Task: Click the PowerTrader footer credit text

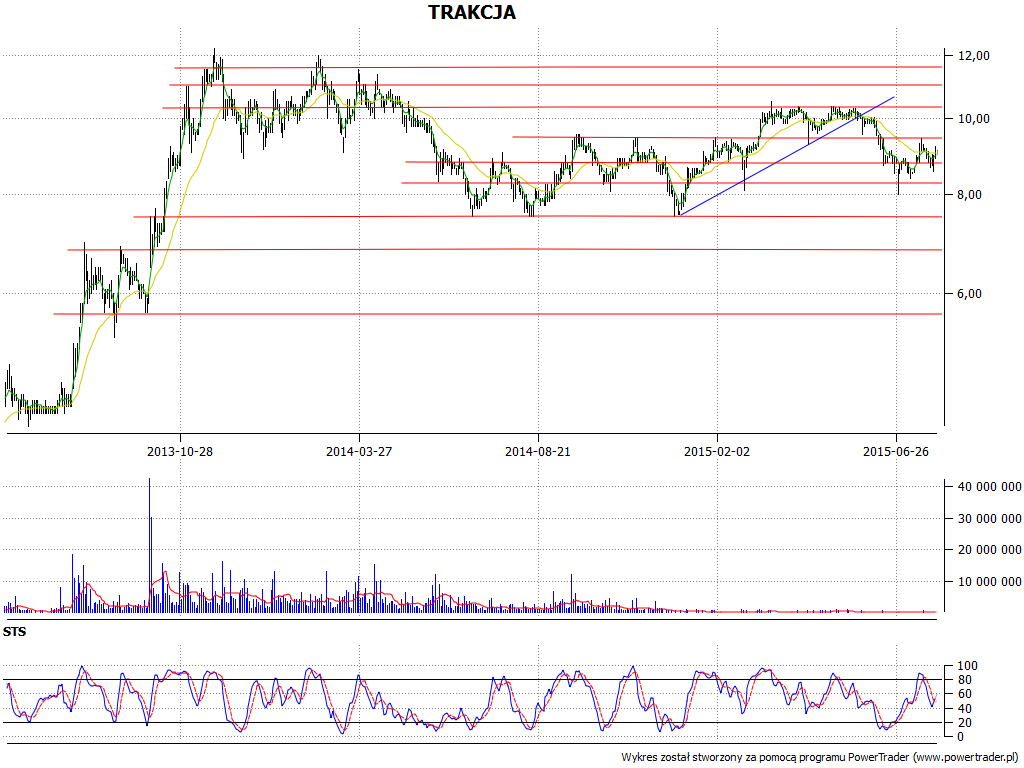Action: click(821, 758)
